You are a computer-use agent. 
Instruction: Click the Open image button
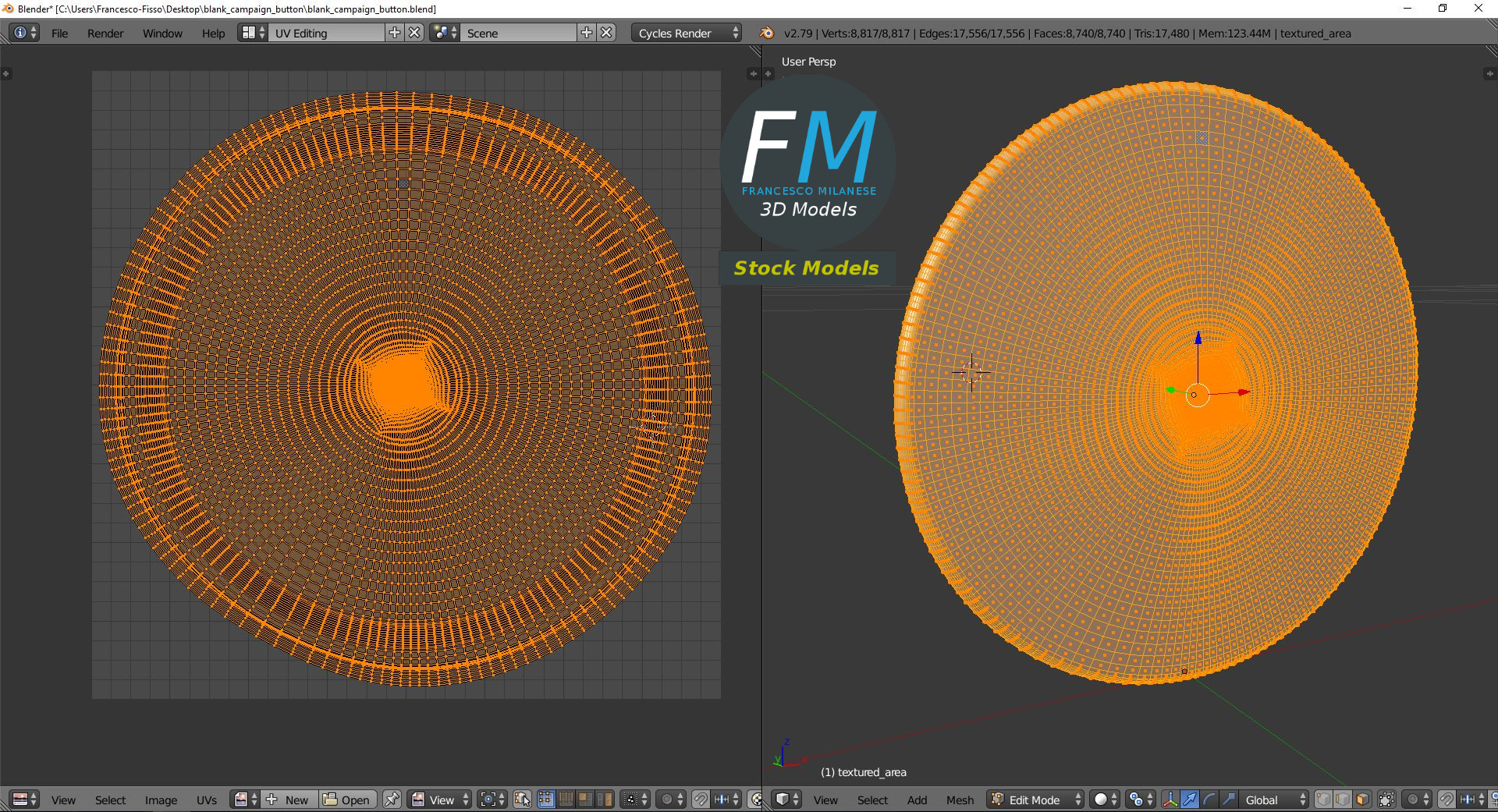348,800
